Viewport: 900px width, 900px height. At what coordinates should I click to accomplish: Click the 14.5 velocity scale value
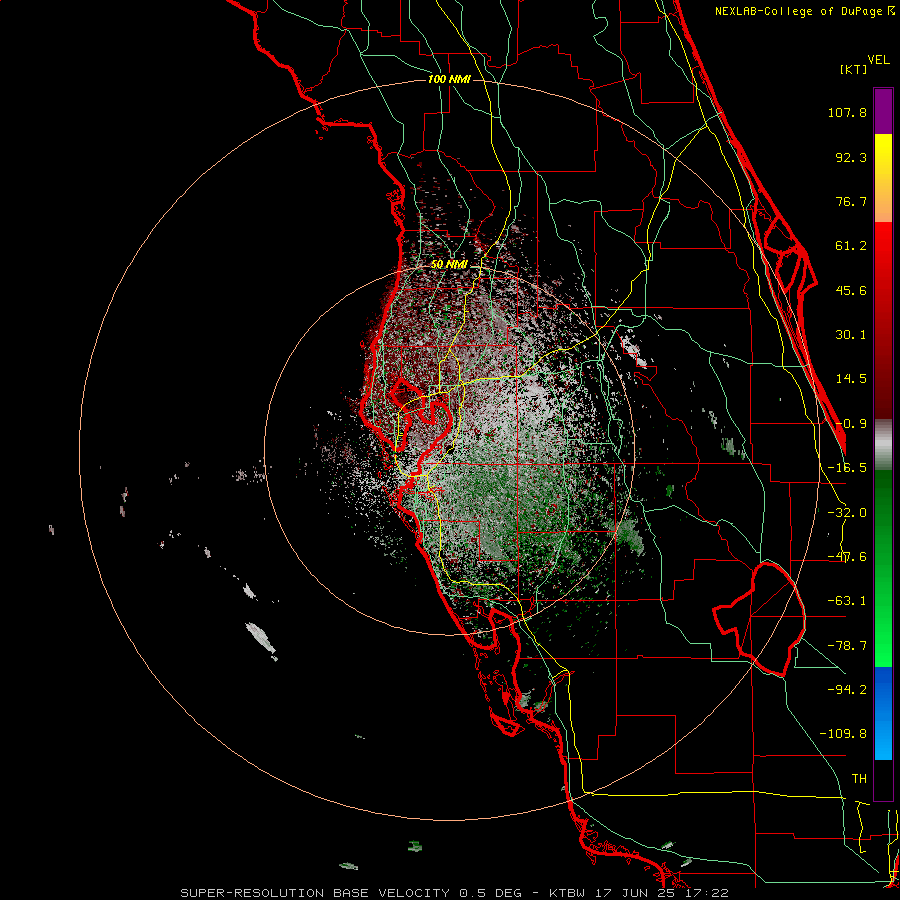pyautogui.click(x=851, y=379)
